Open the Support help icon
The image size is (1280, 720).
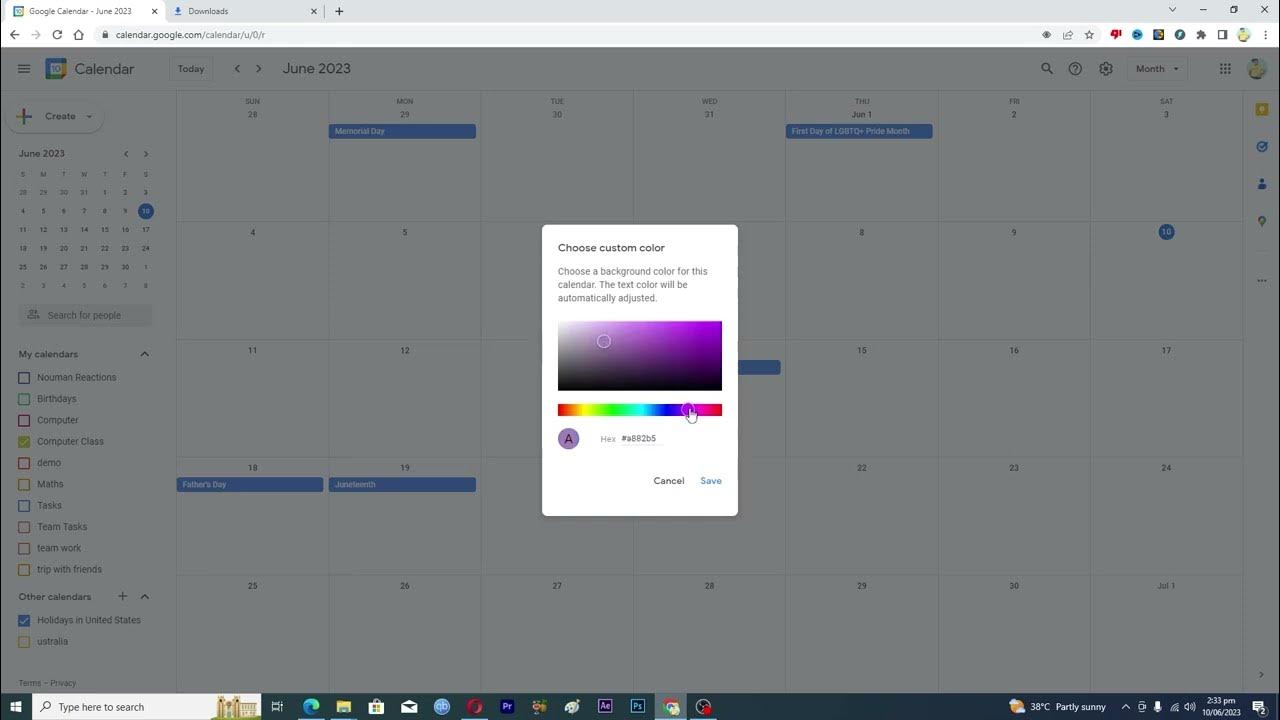coord(1075,69)
